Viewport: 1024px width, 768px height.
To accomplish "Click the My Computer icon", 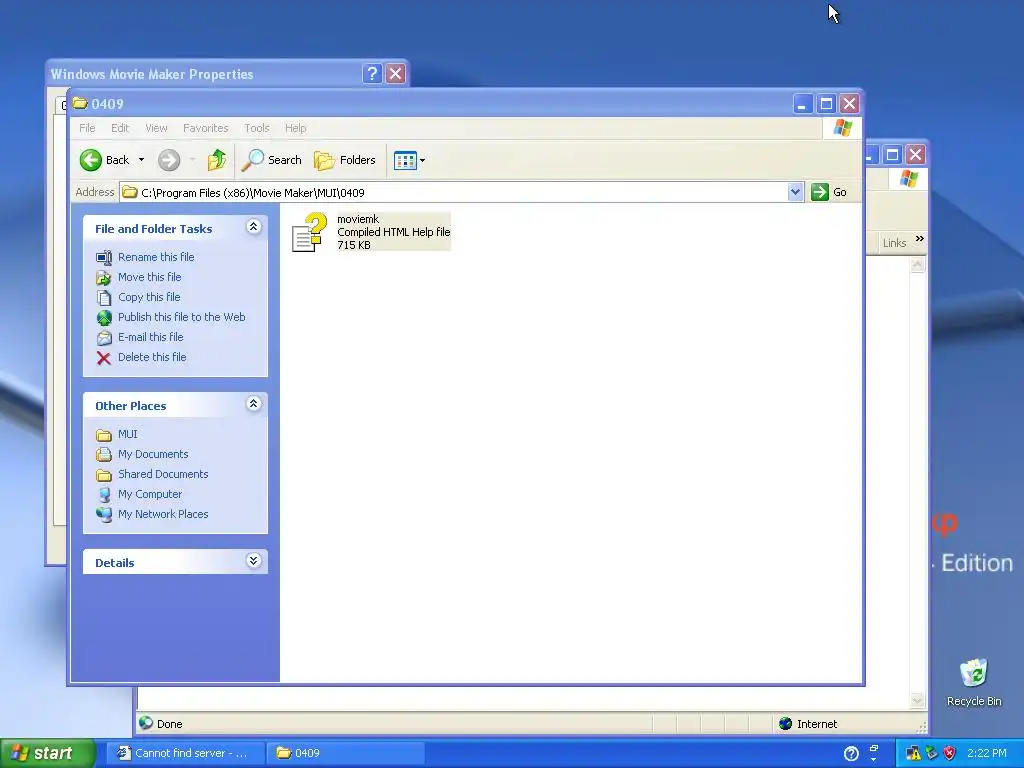I will click(104, 495).
